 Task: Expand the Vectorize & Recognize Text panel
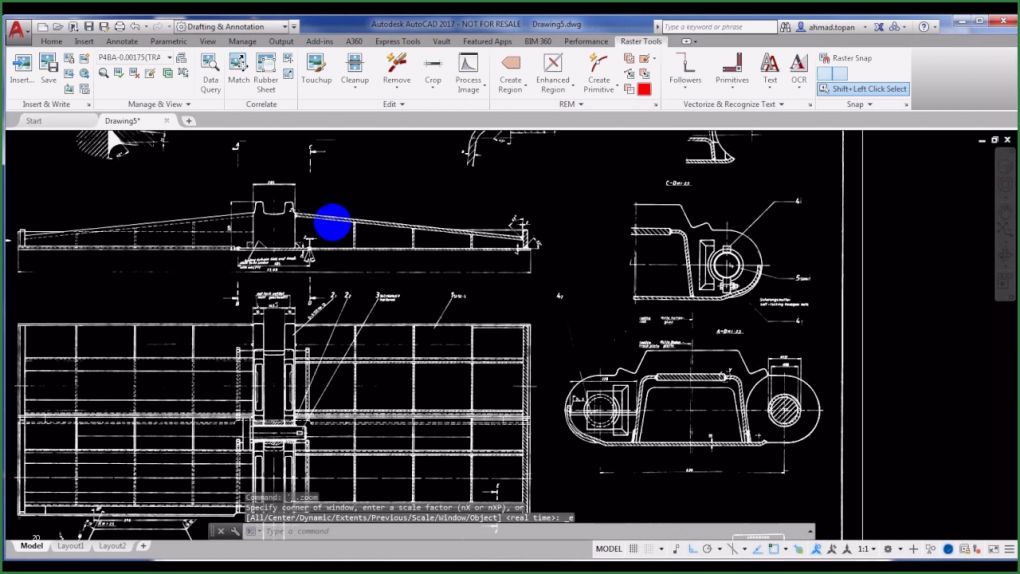[x=734, y=104]
